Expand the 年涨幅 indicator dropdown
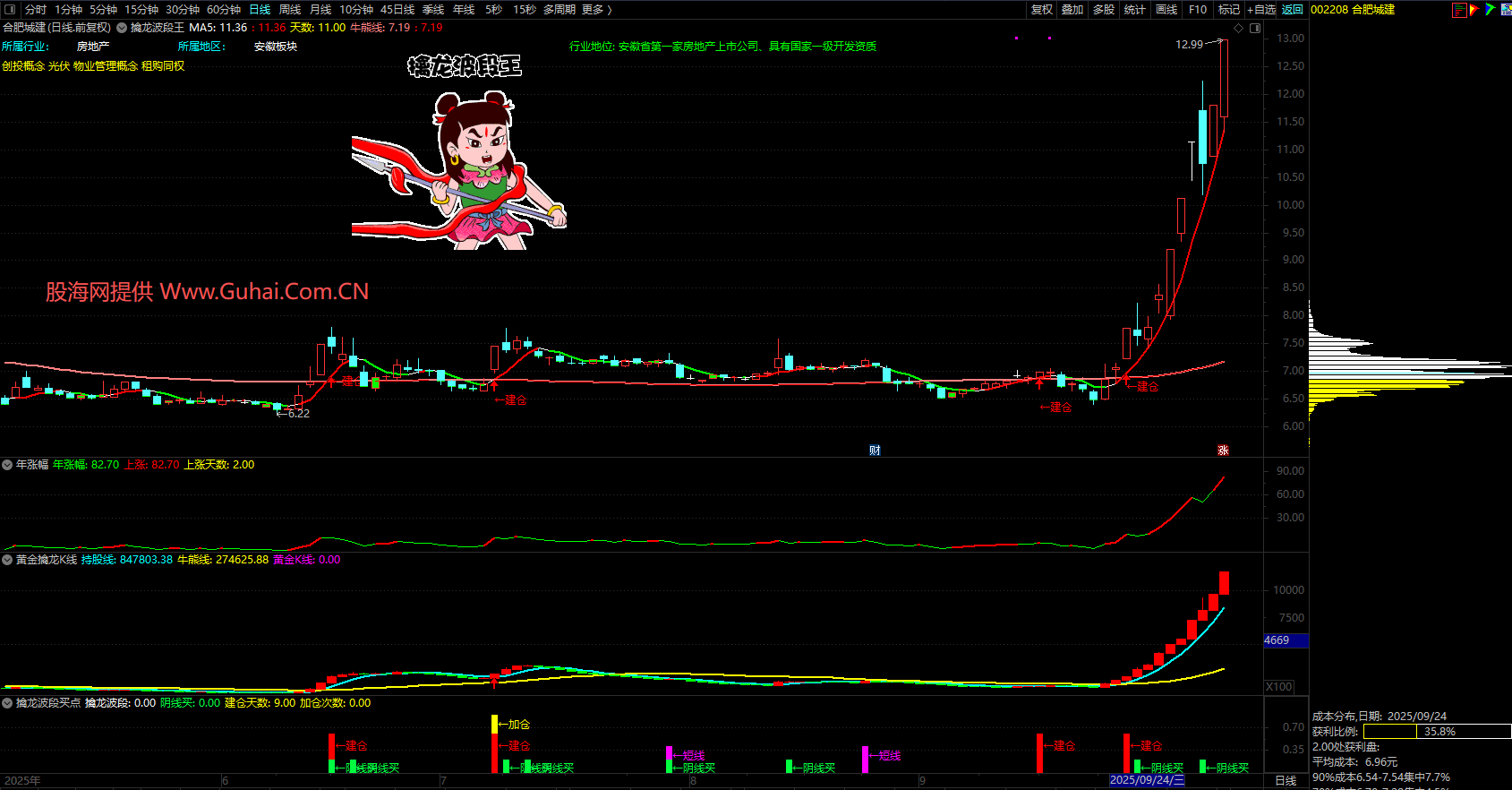 7,465
